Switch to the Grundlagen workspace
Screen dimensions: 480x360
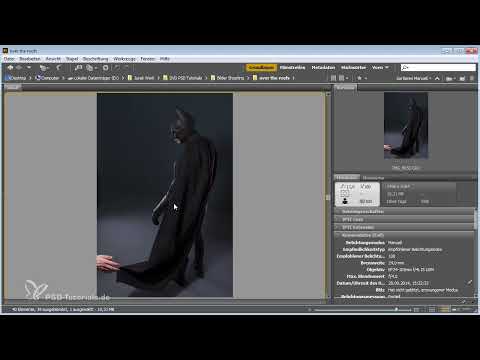coord(261,68)
